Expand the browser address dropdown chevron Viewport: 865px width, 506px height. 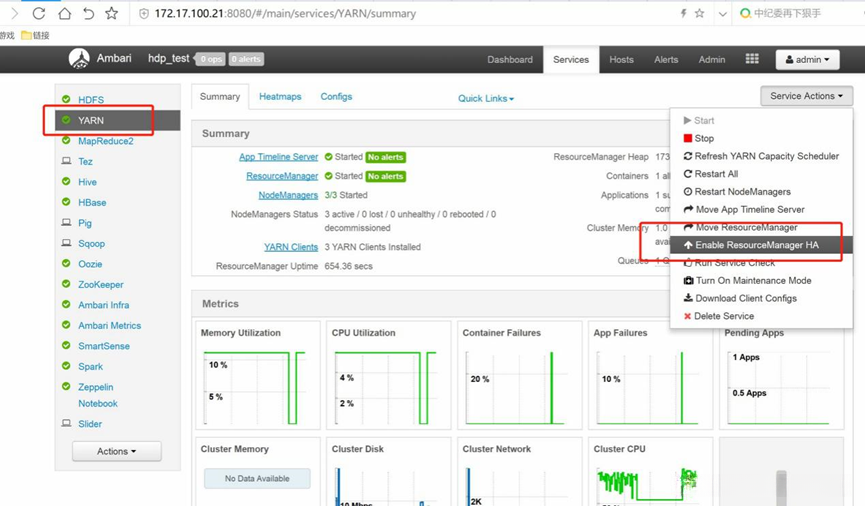722,14
